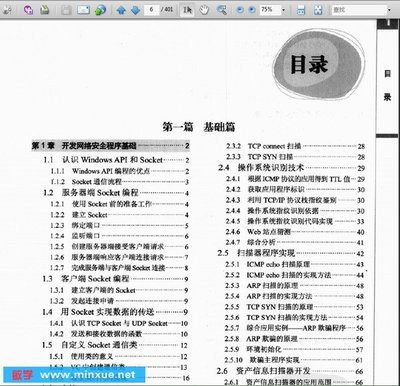Click entry 1.4 用 Socket 实现数据的传送
This screenshot has width=400, height=386.
pos(115,312)
